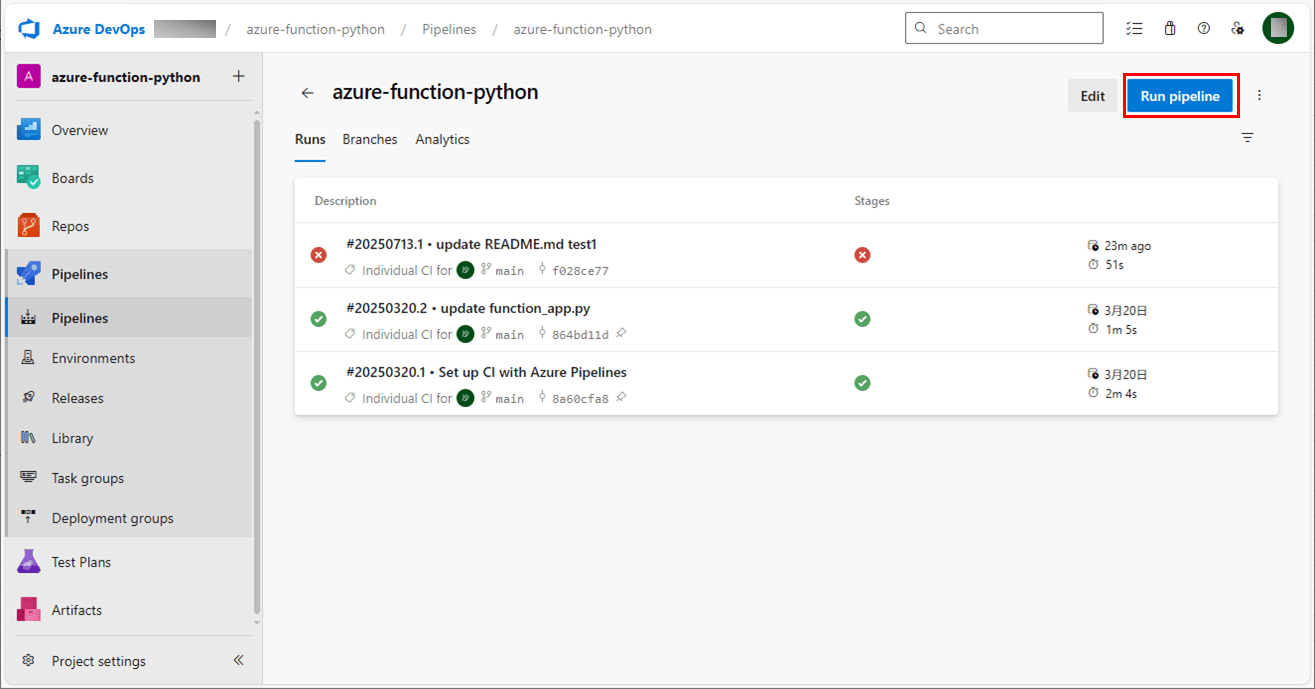Click the main branch of run #20250320.1

[x=510, y=398]
